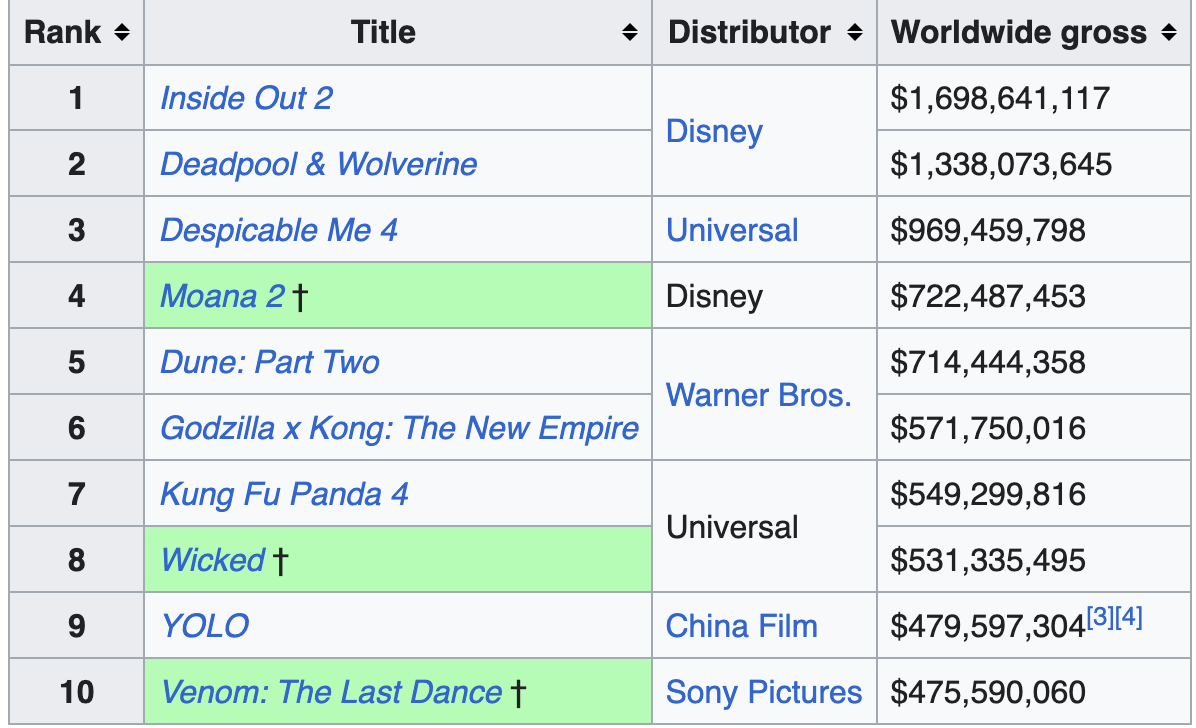The width and height of the screenshot is (1196, 728).
Task: Open the Inside Out 2 link
Action: (x=246, y=98)
